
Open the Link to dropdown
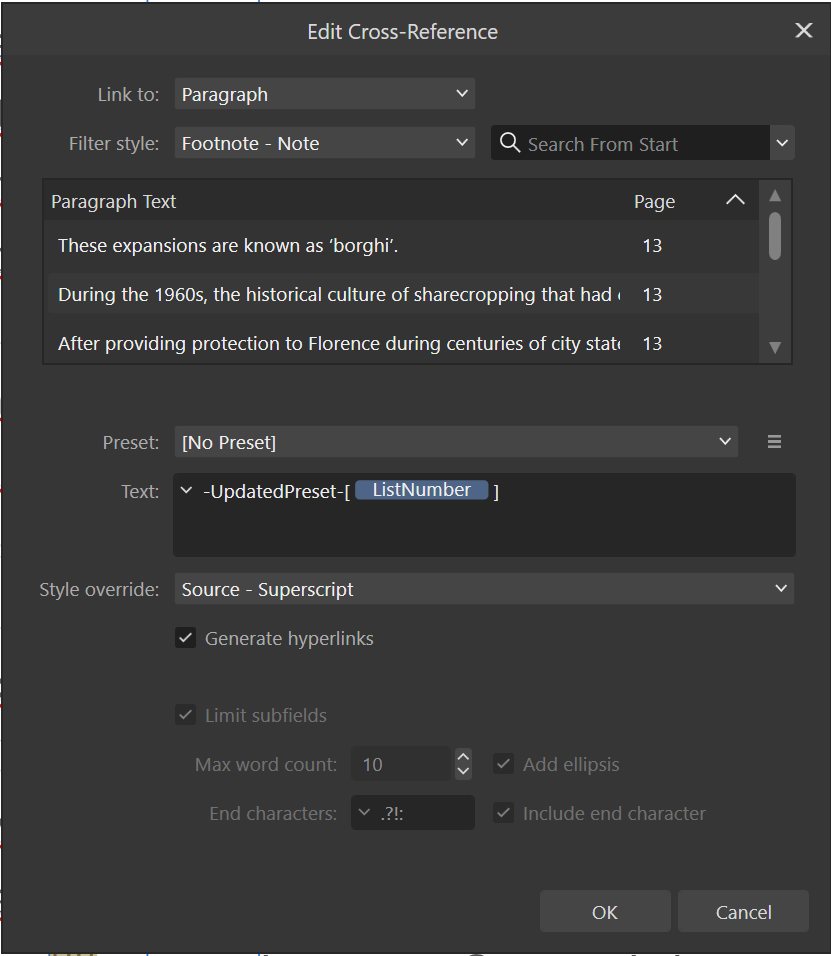coord(324,94)
